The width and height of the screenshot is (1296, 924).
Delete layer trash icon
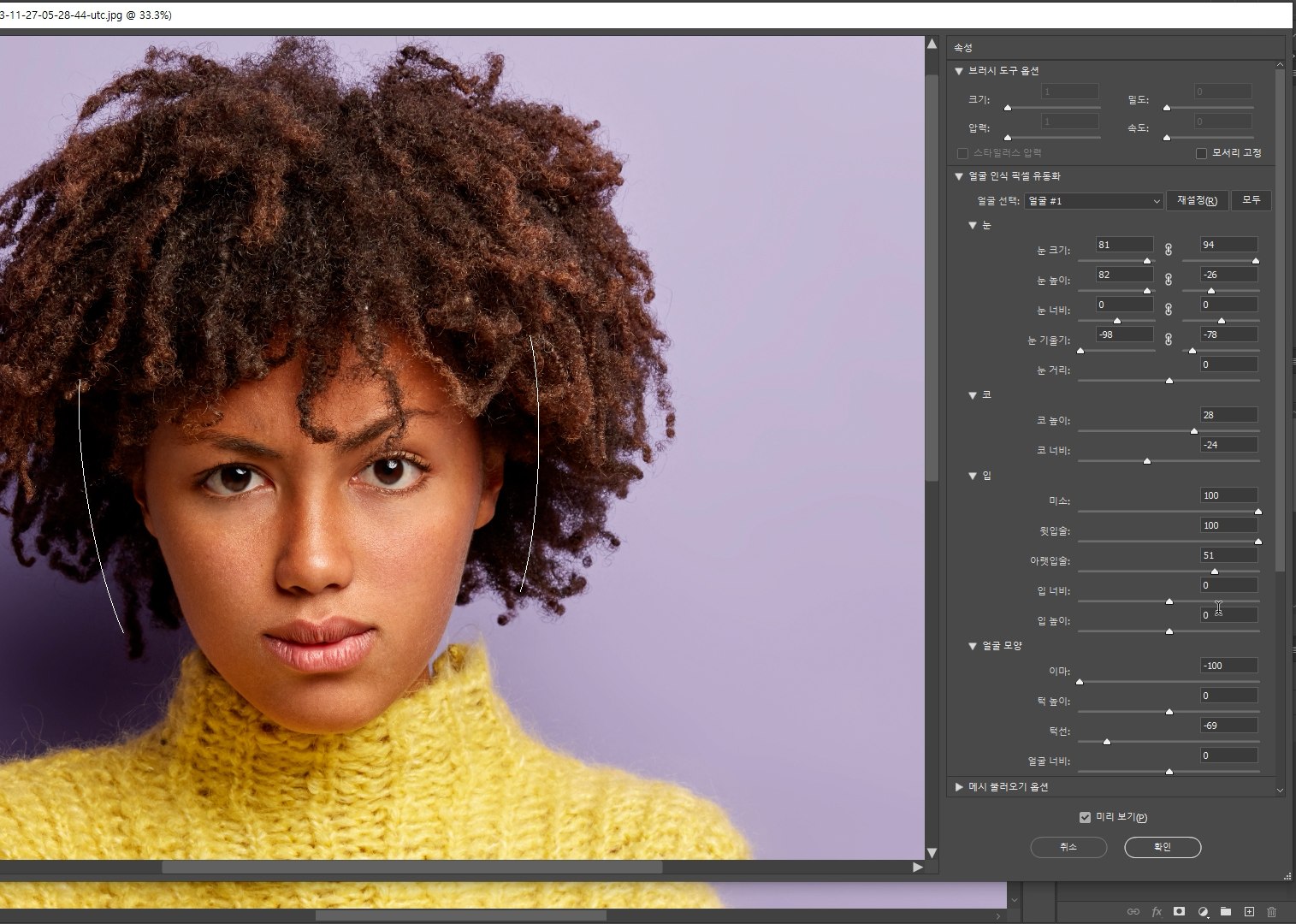pos(1271,912)
